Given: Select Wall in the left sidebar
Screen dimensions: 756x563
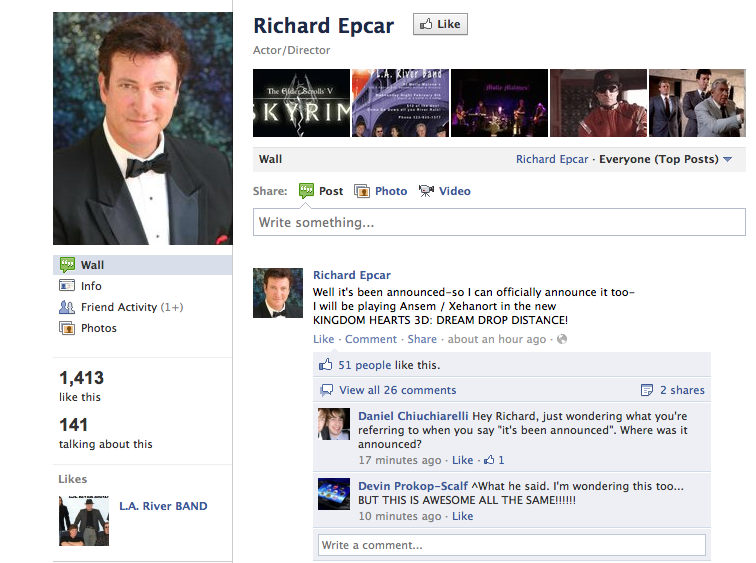Looking at the screenshot, I should 143,265.
